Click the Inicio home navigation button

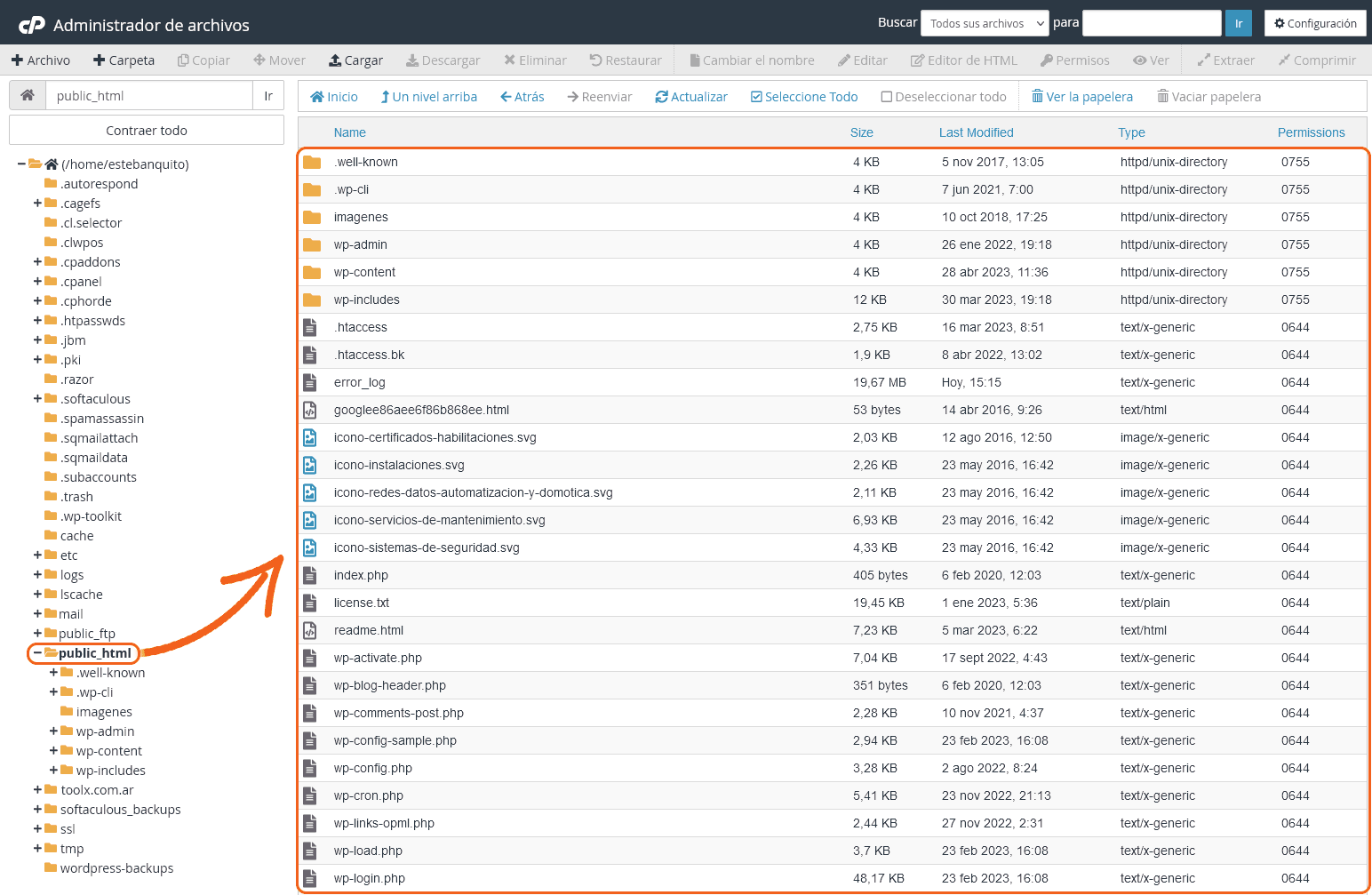pyautogui.click(x=334, y=97)
